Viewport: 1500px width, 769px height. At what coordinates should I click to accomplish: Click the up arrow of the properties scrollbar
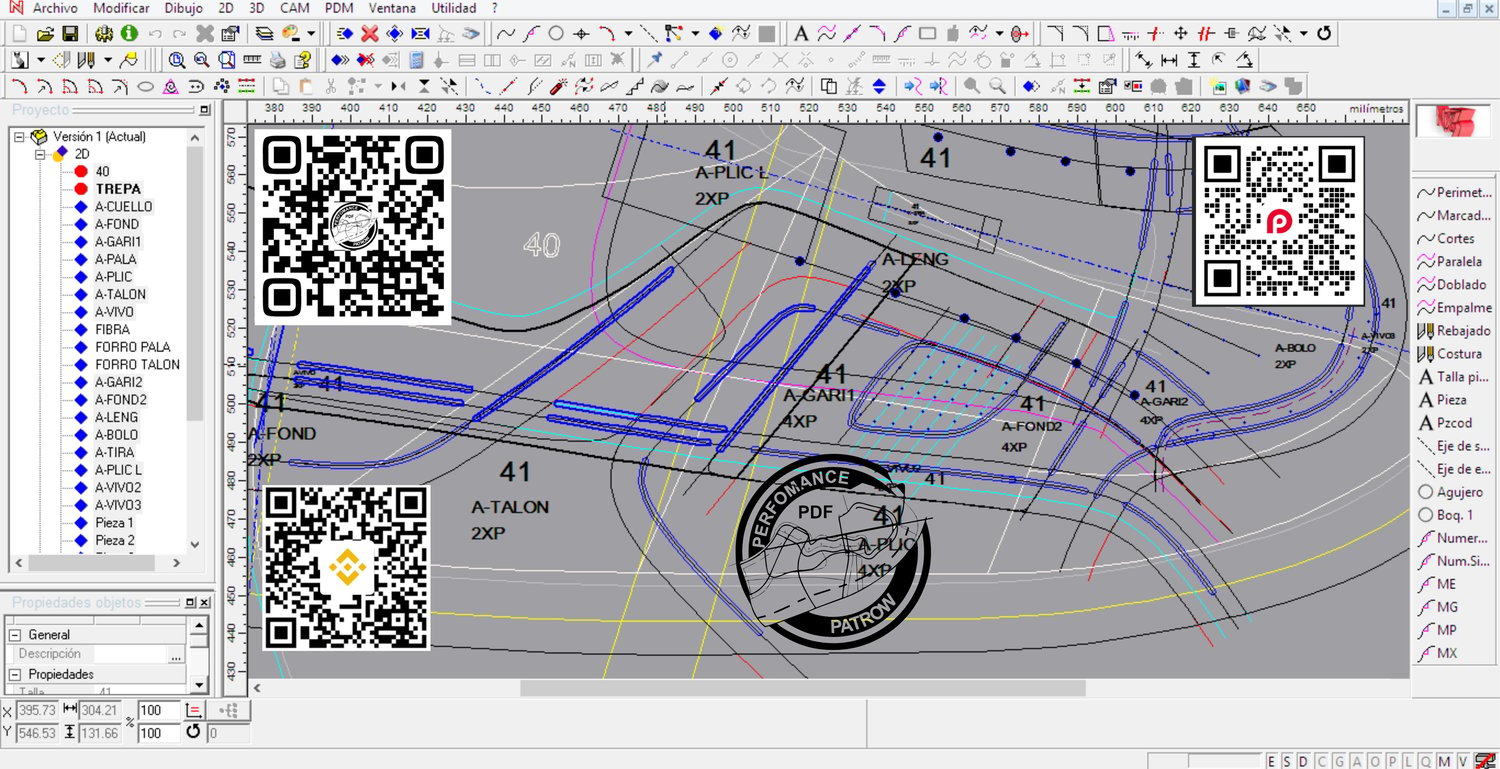[199, 626]
